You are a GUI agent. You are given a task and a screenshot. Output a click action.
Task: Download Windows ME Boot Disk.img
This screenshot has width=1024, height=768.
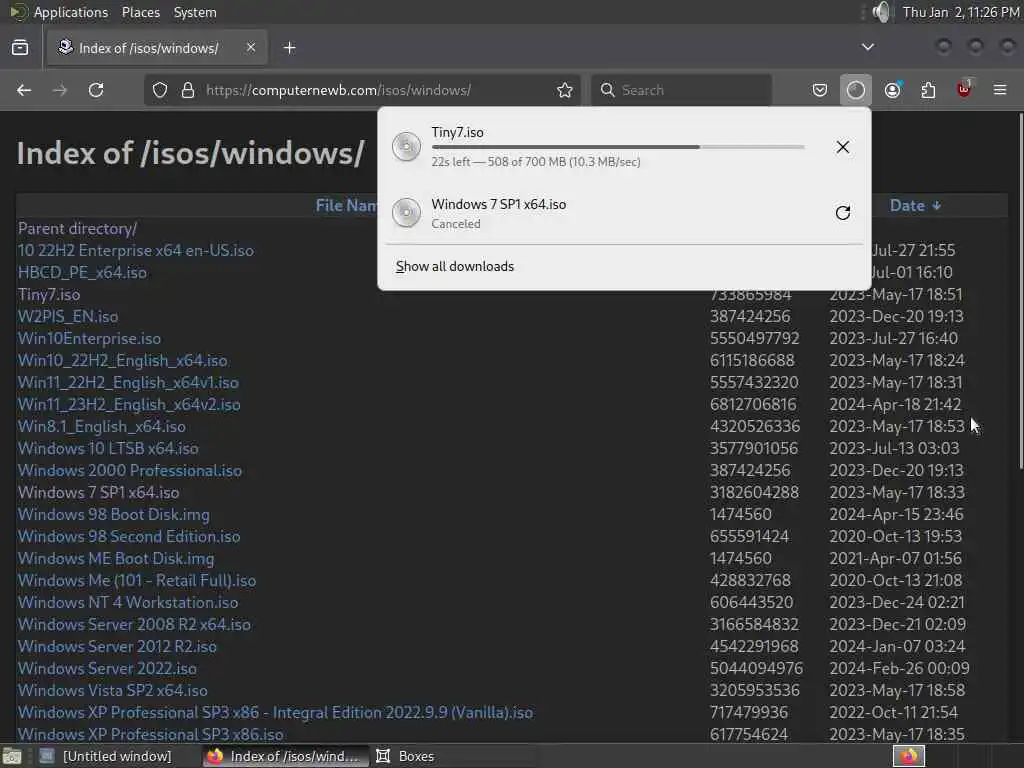pos(116,558)
